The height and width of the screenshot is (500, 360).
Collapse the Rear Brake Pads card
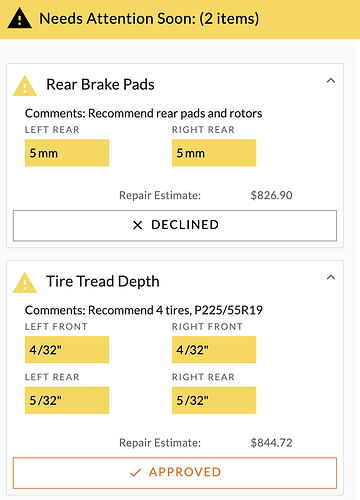330,80
